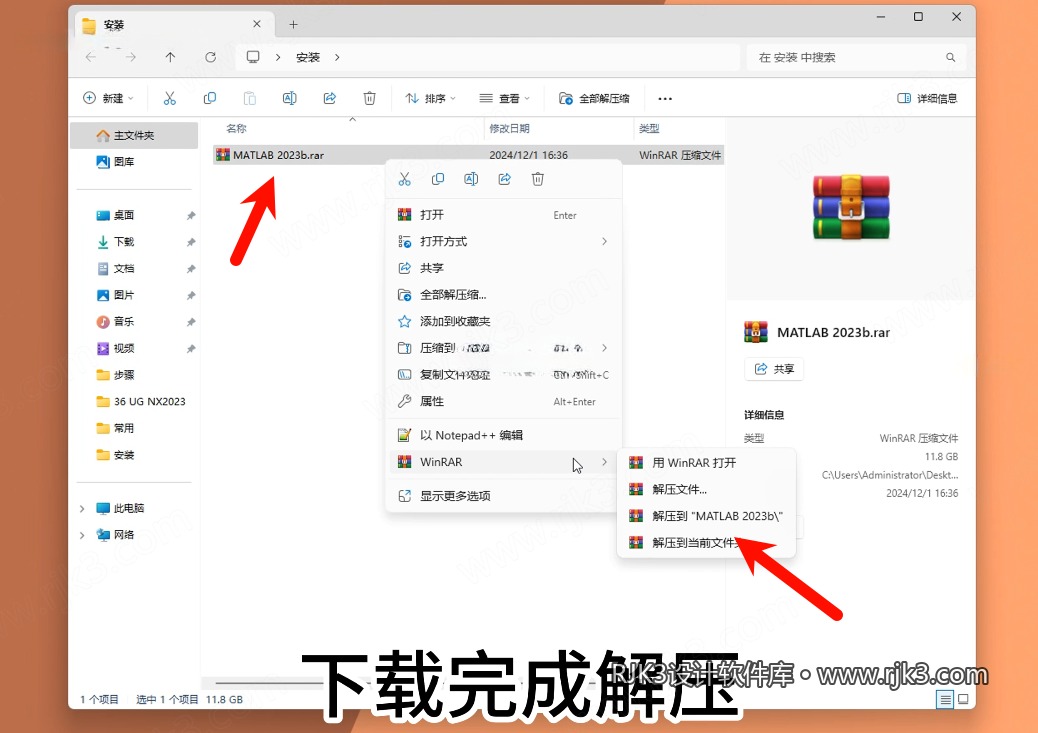Expand chevron after 安装 in address bar
Screen dimensions: 1038x733
point(337,58)
